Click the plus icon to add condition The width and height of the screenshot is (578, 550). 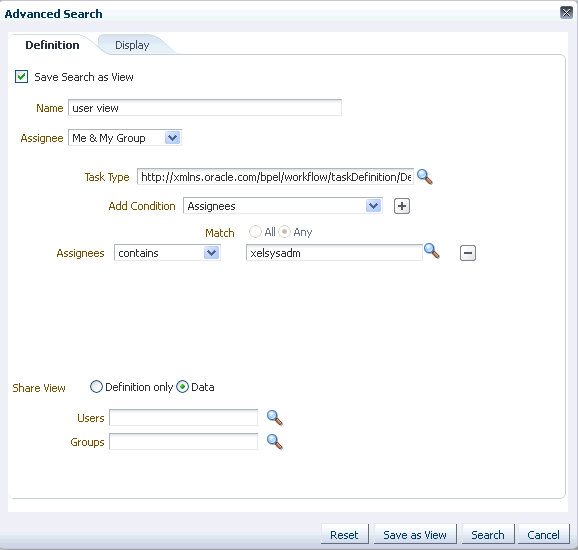(x=402, y=206)
